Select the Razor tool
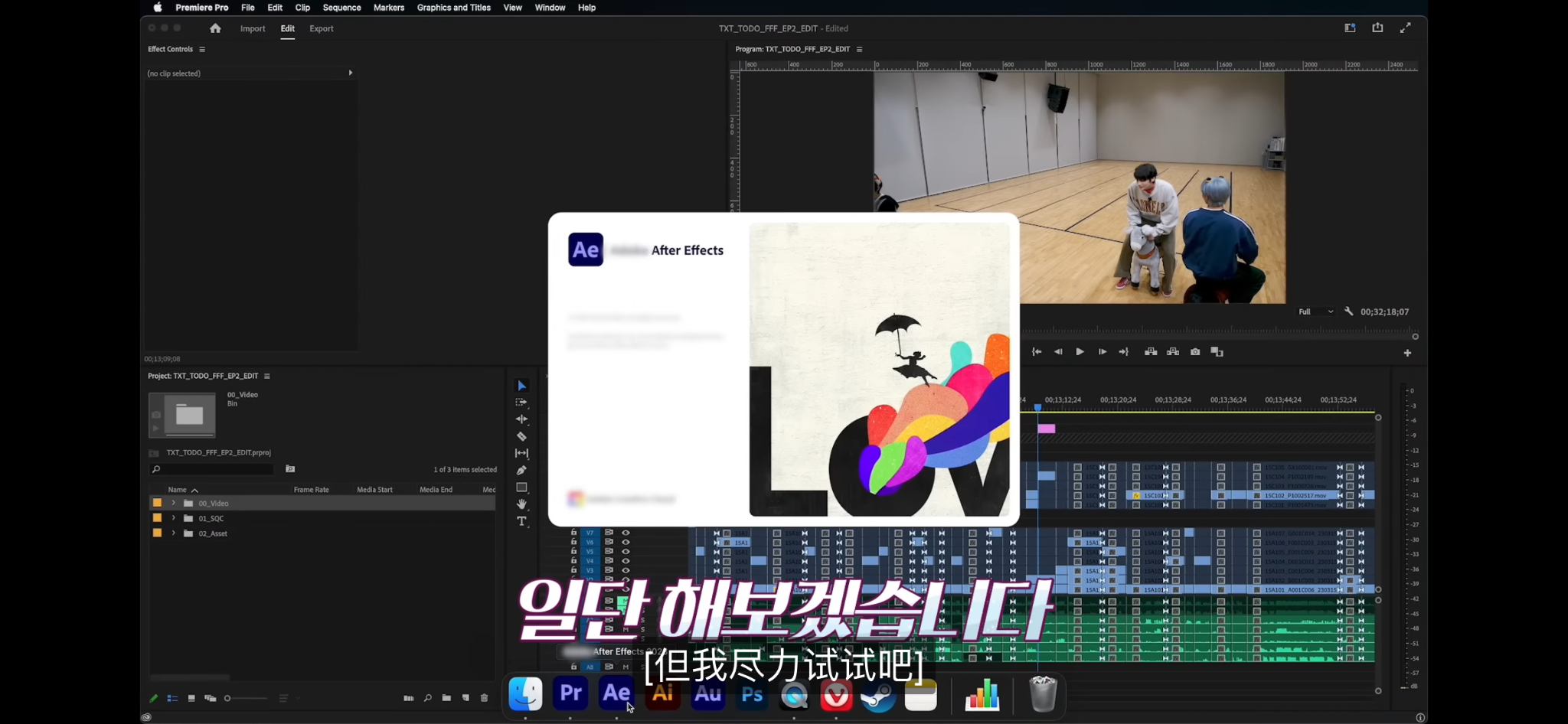1568x724 pixels. coord(521,436)
